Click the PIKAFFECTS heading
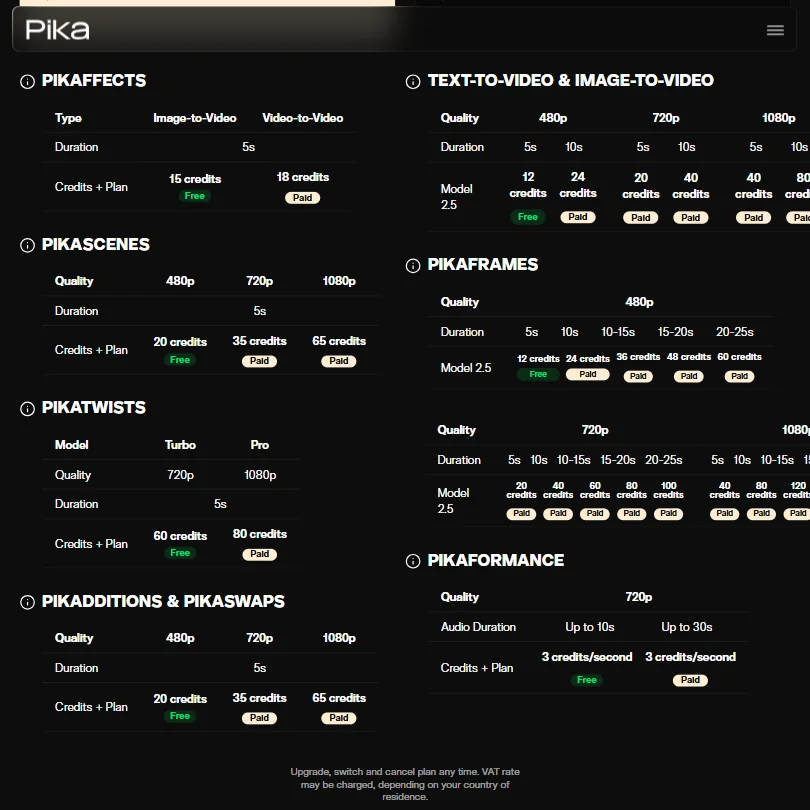Image resolution: width=810 pixels, height=810 pixels. click(x=94, y=81)
